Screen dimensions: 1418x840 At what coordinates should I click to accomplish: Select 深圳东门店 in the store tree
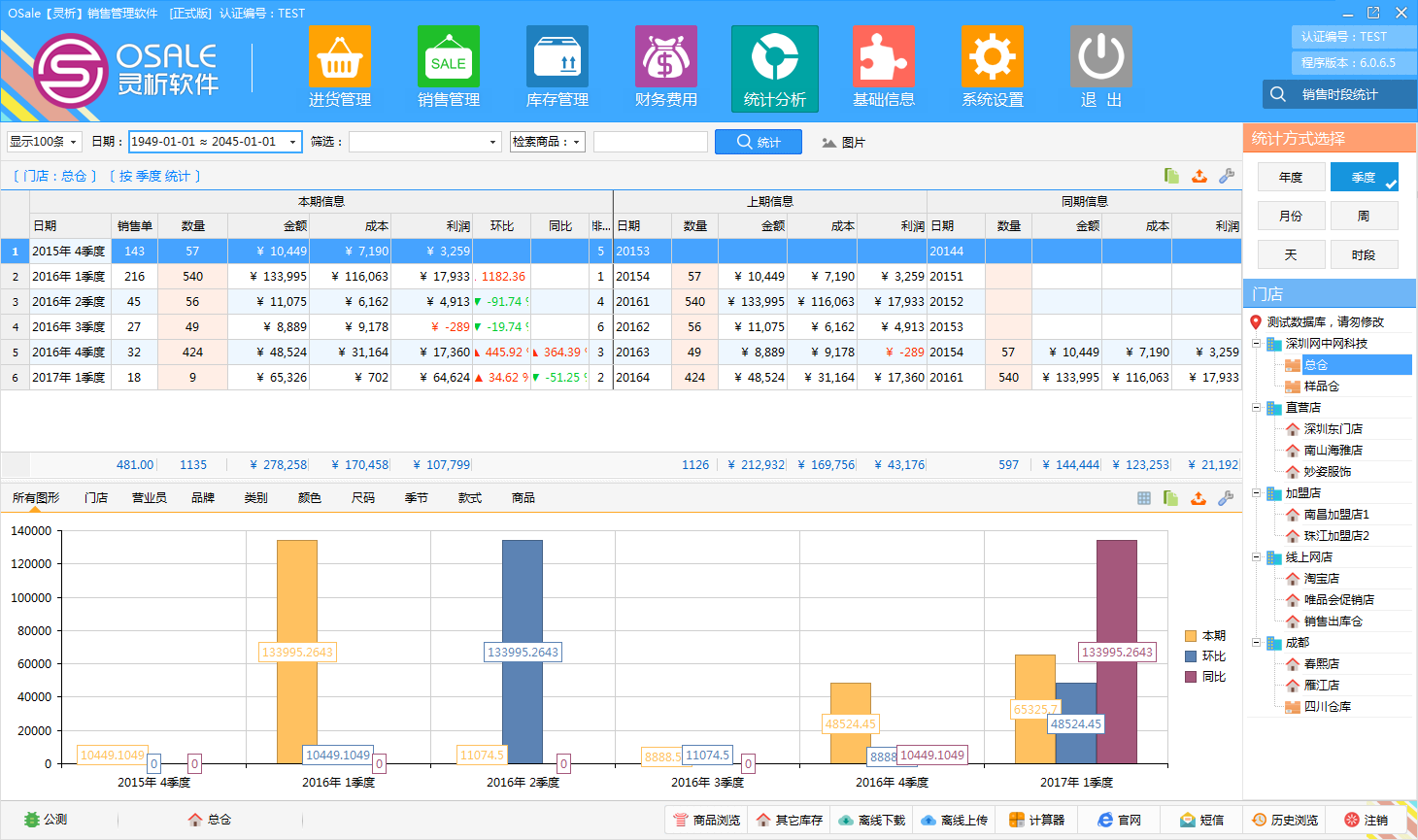pyautogui.click(x=1333, y=429)
